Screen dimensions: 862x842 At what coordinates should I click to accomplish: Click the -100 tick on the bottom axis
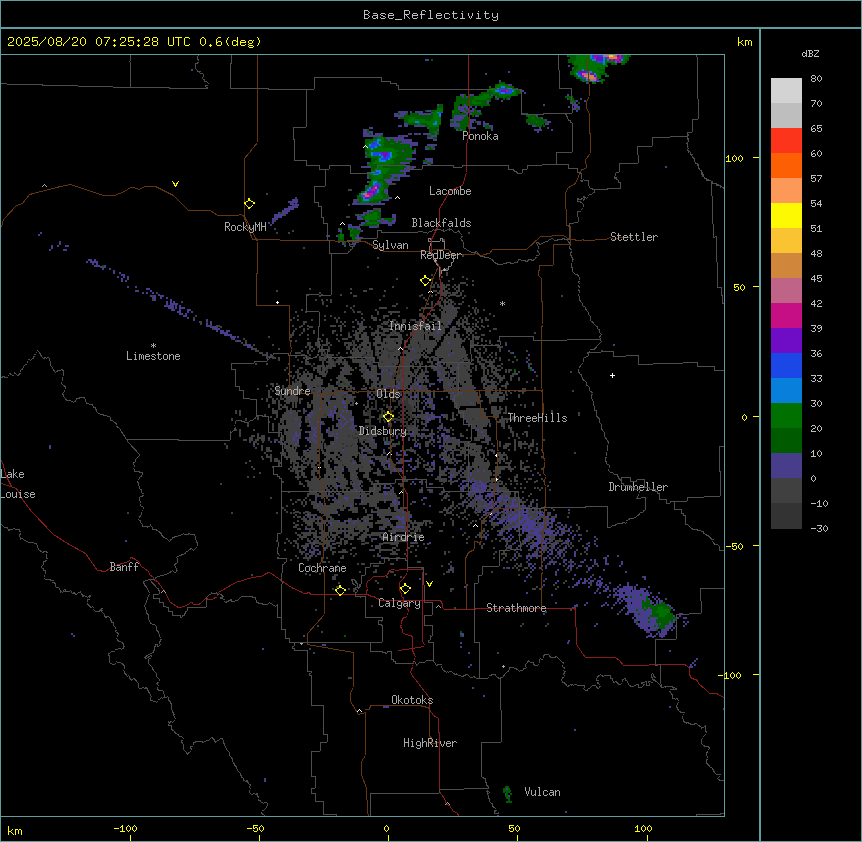(x=125, y=828)
